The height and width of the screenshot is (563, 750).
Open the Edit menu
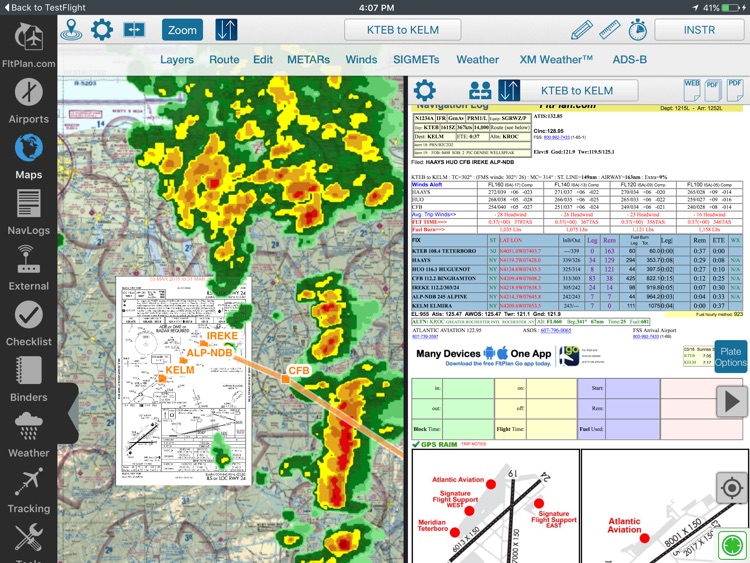[263, 59]
